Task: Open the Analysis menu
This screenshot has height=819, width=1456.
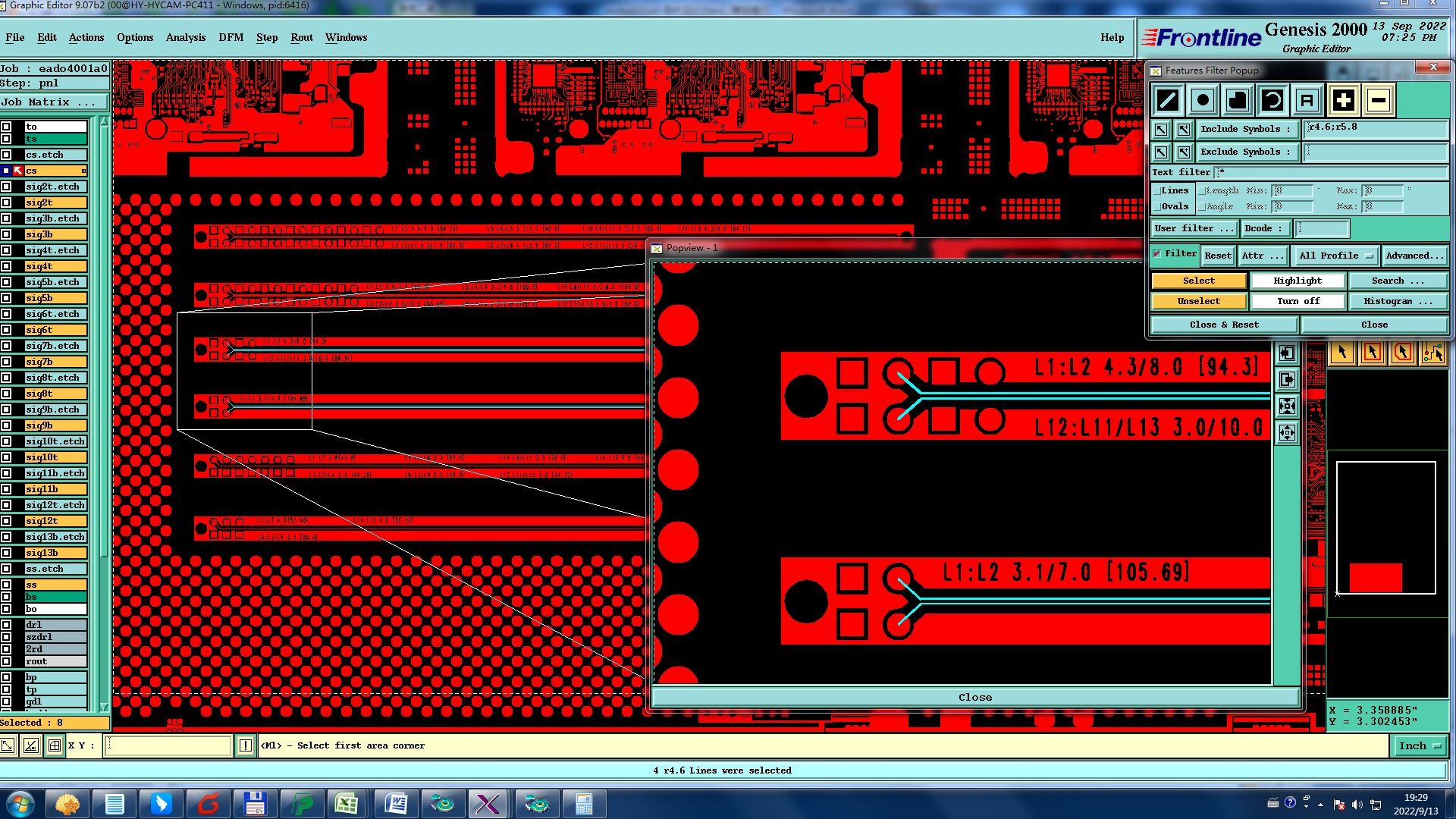Action: coord(186,37)
